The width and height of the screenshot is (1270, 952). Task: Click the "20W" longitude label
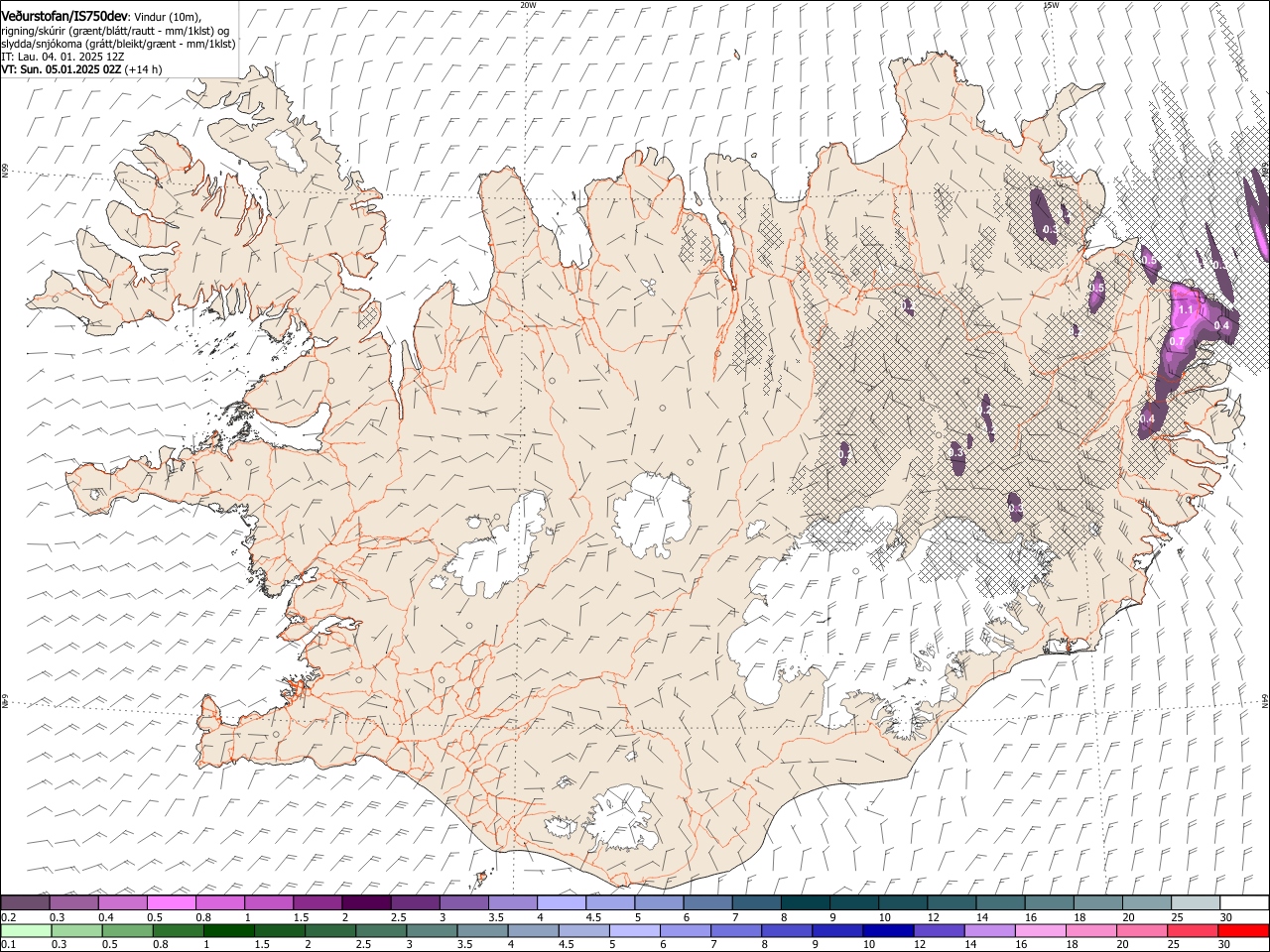point(528,4)
